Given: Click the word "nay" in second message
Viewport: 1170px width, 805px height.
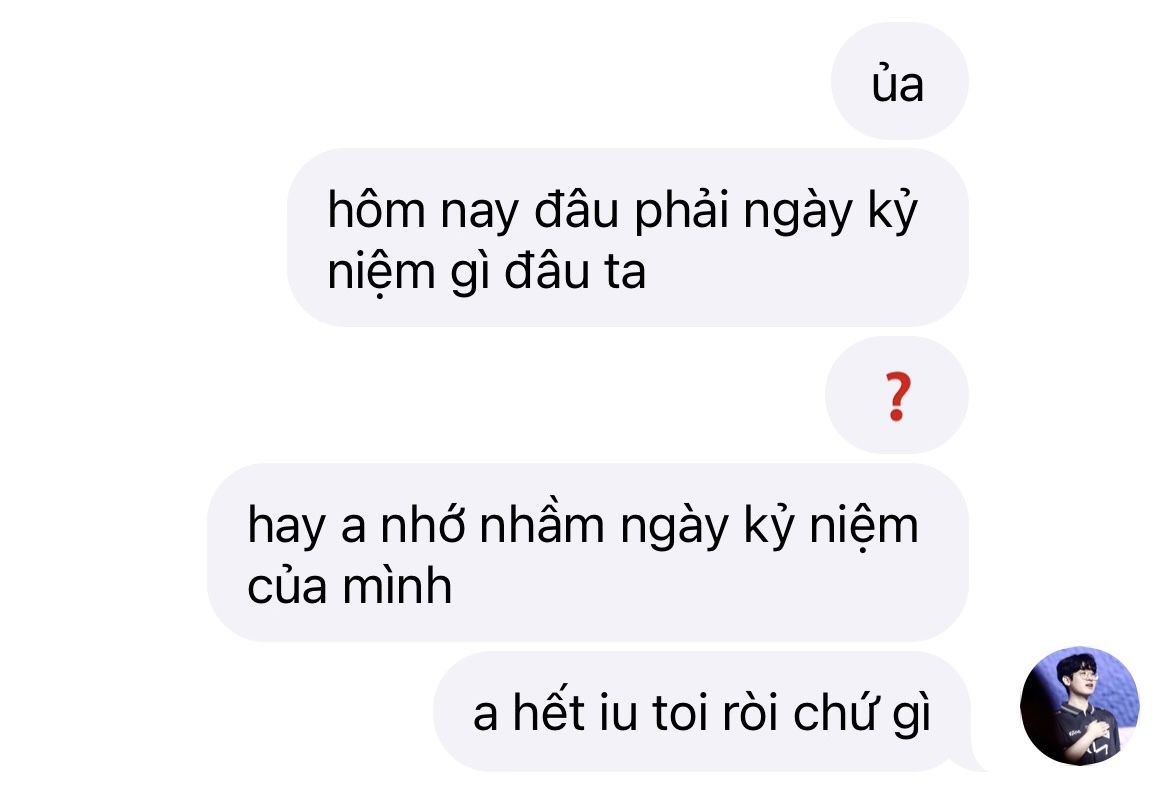Looking at the screenshot, I should point(479,213).
